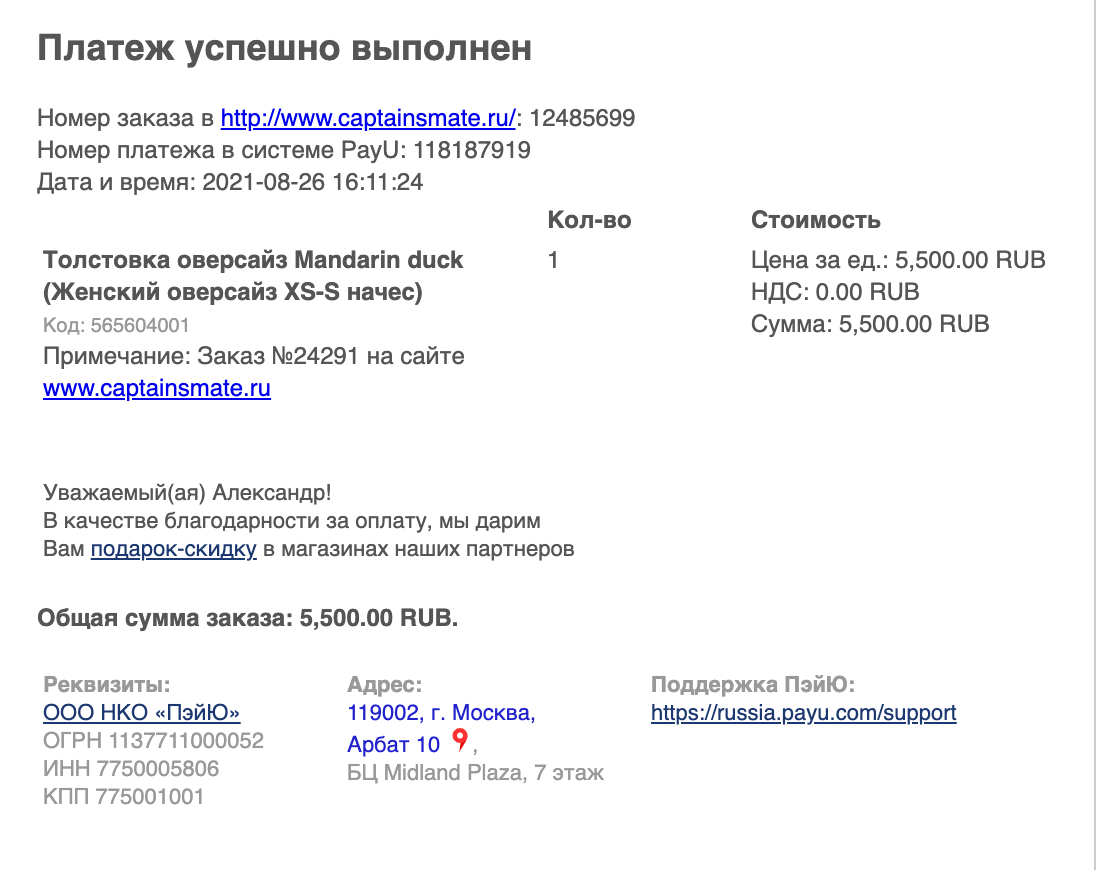Select the date and time 2021-08-26 16:11:24
The width and height of the screenshot is (1096, 870).
point(312,182)
